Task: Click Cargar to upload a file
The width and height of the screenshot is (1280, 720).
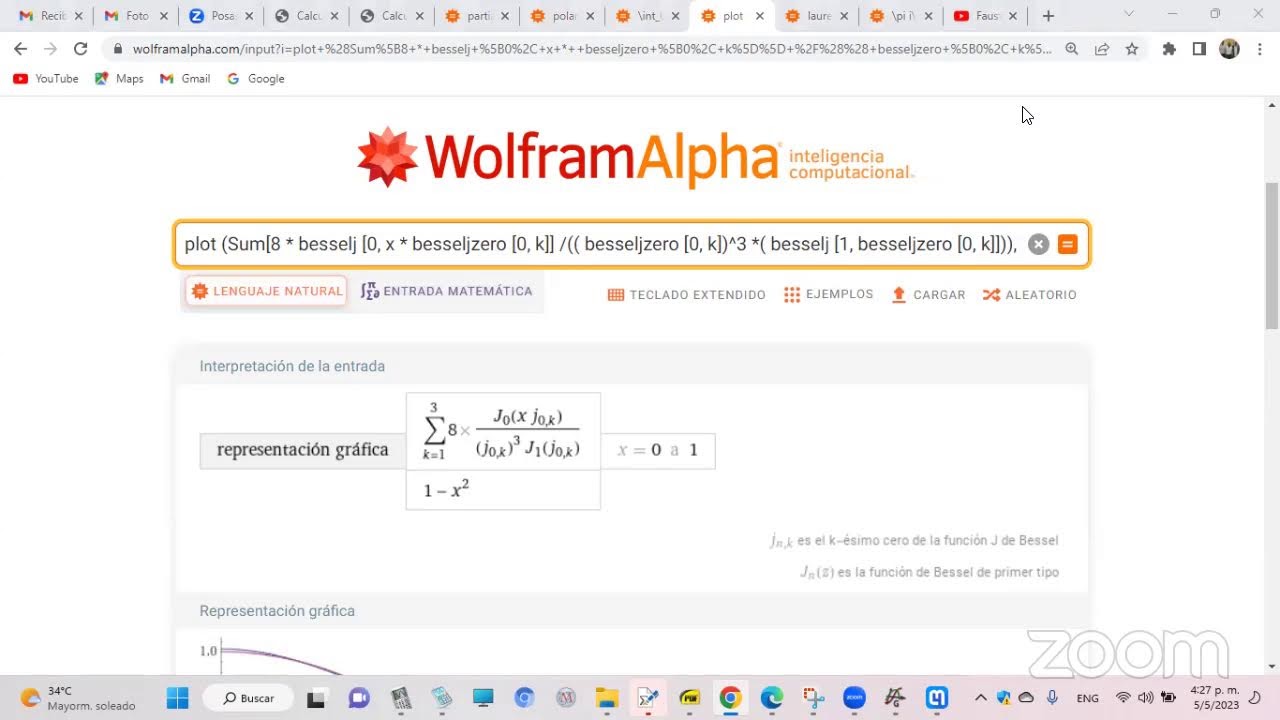Action: pyautogui.click(x=928, y=295)
